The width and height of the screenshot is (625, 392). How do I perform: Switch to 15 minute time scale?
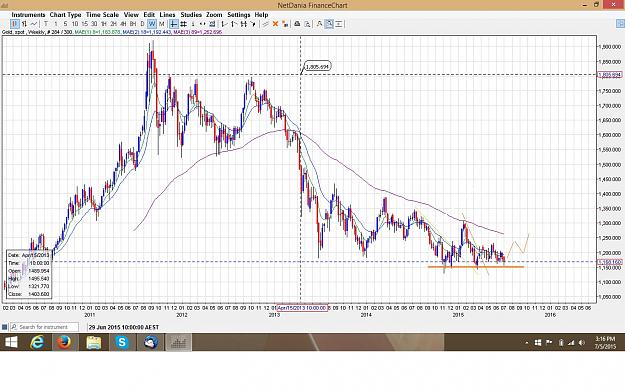85,24
